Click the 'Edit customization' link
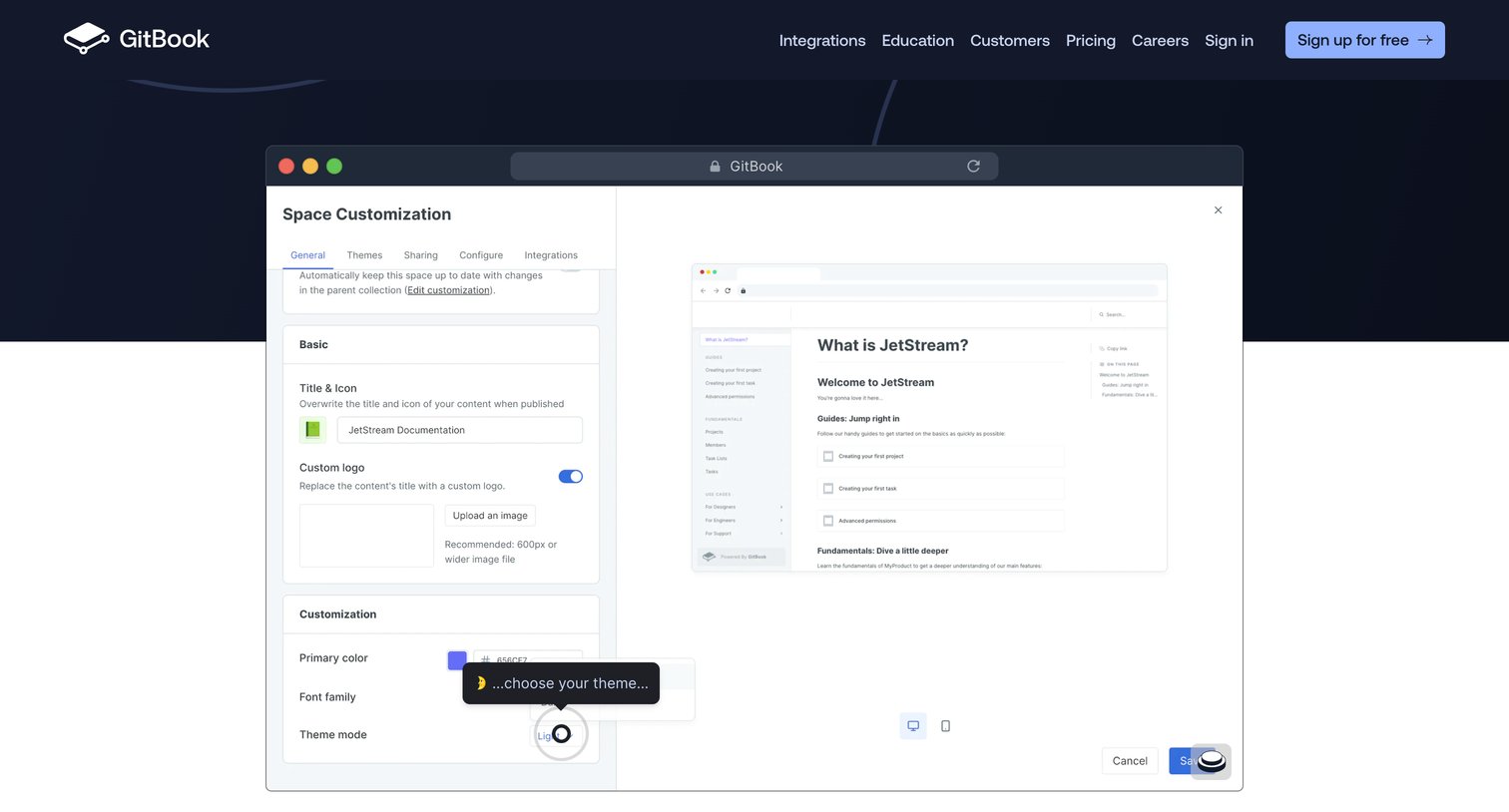1509x812 pixels. tap(448, 290)
